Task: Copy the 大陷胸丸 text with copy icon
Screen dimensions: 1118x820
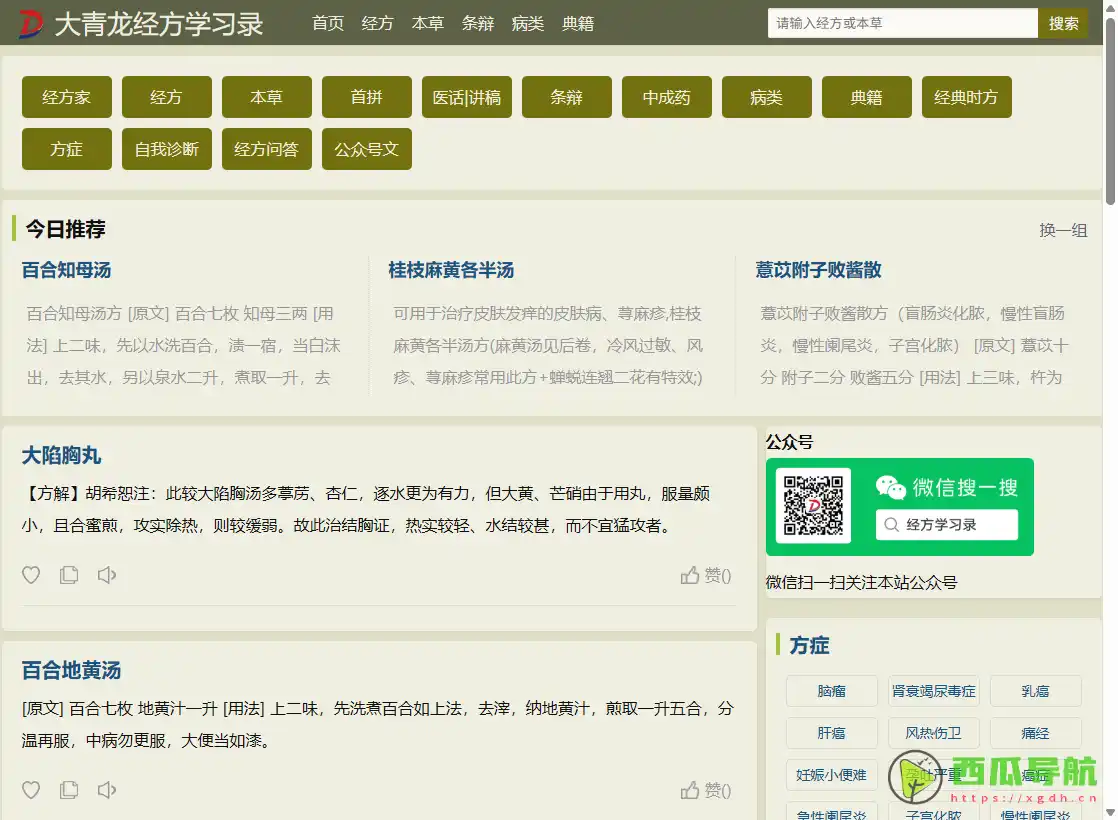Action: pos(69,575)
